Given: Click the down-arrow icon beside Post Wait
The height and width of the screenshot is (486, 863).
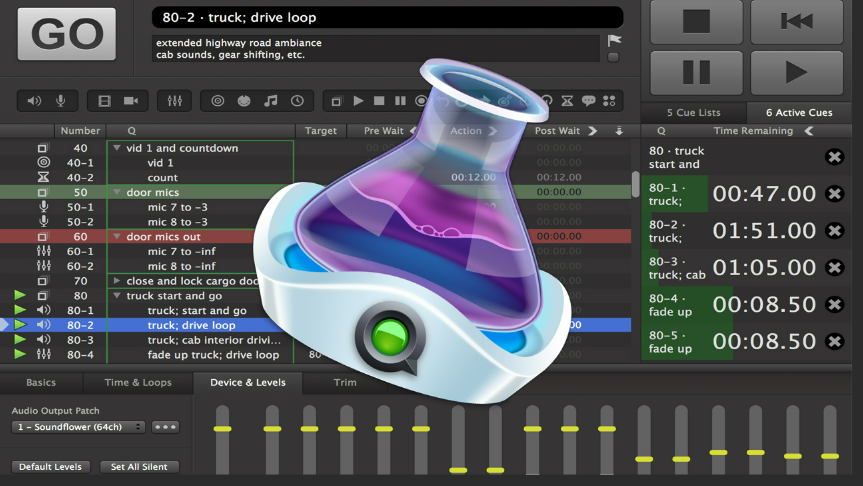Looking at the screenshot, I should click(x=619, y=130).
